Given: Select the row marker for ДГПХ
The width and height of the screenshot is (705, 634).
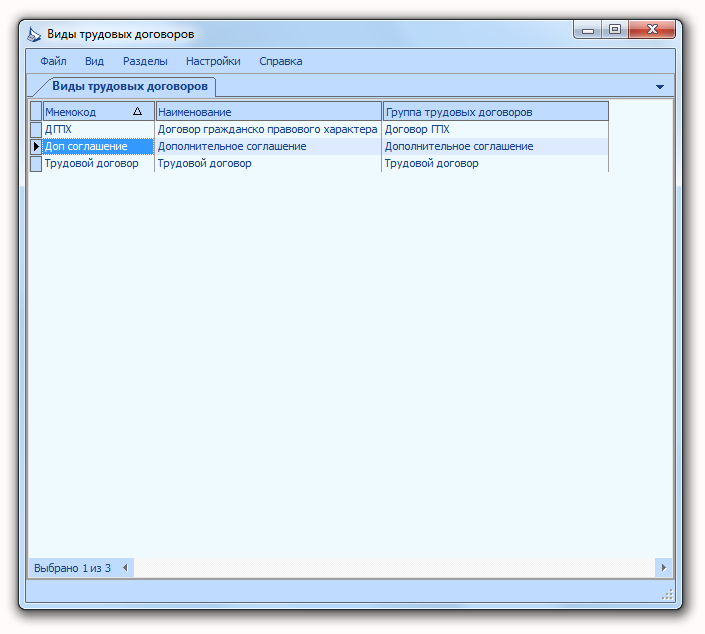Looking at the screenshot, I should coord(36,129).
